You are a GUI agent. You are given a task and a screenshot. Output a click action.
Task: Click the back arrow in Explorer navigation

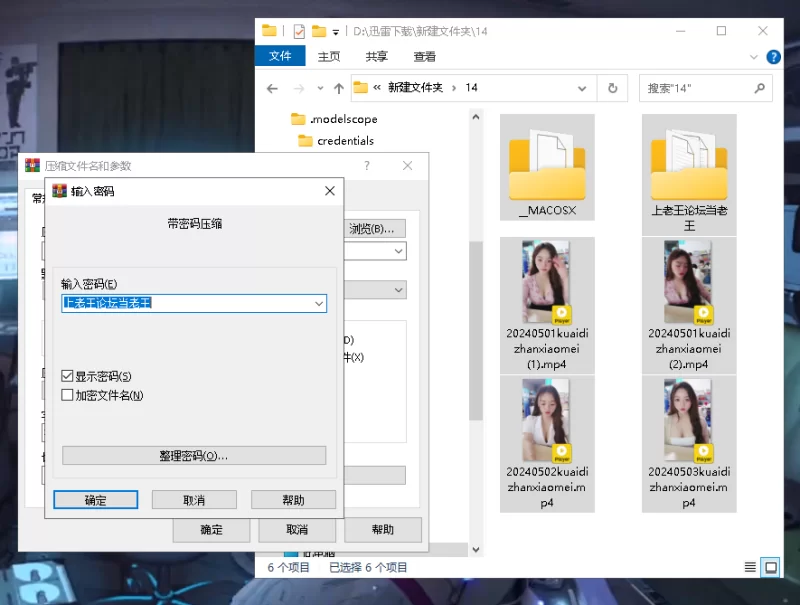(x=272, y=88)
